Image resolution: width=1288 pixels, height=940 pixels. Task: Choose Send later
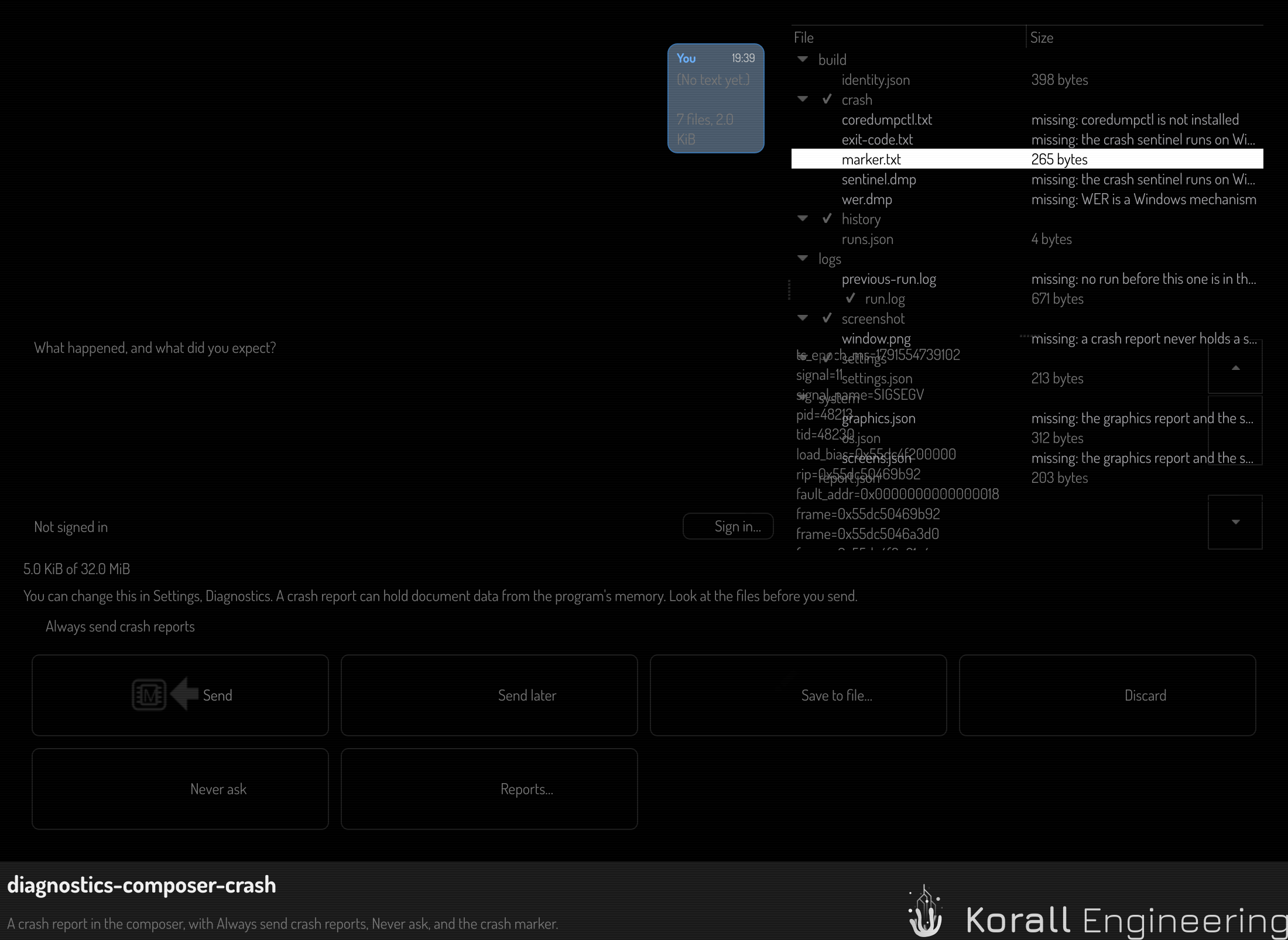click(489, 695)
